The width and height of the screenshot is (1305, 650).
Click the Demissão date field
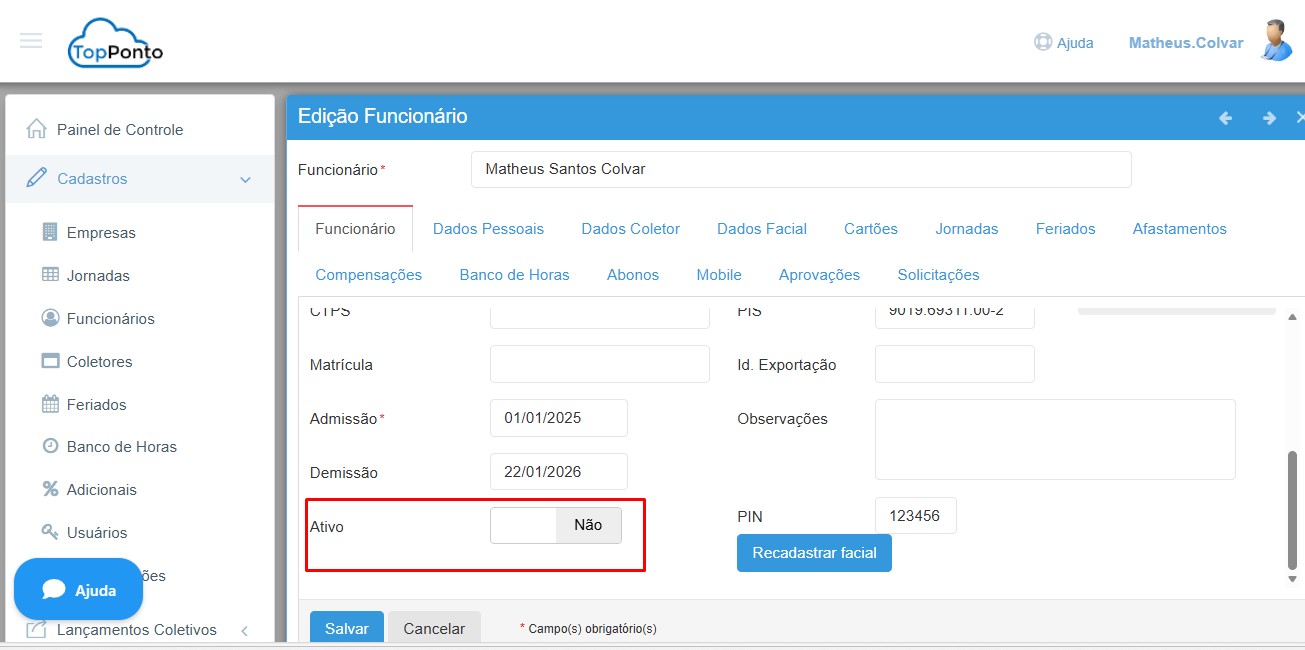558,472
